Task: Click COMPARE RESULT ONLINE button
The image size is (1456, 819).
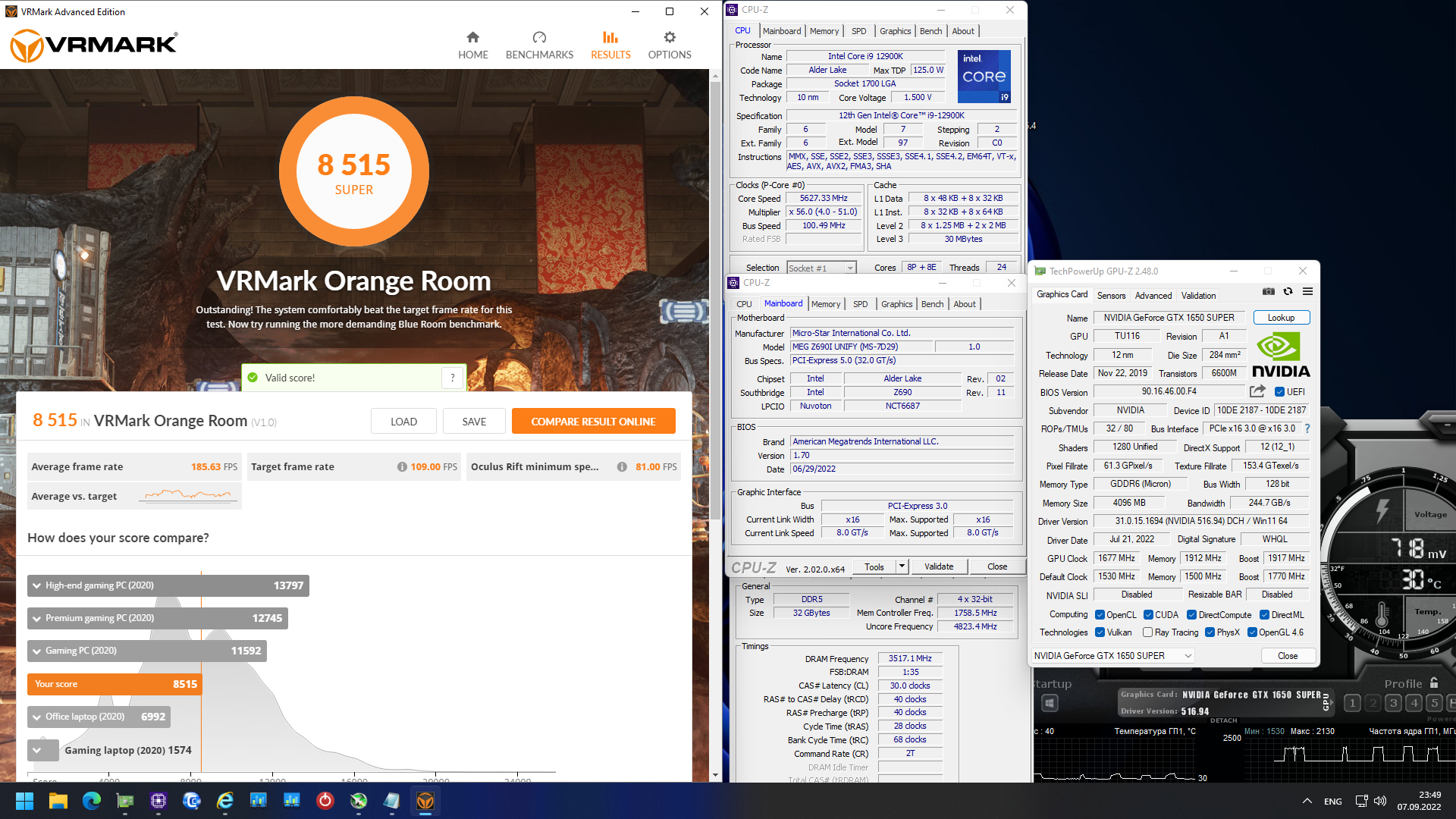Action: (593, 422)
